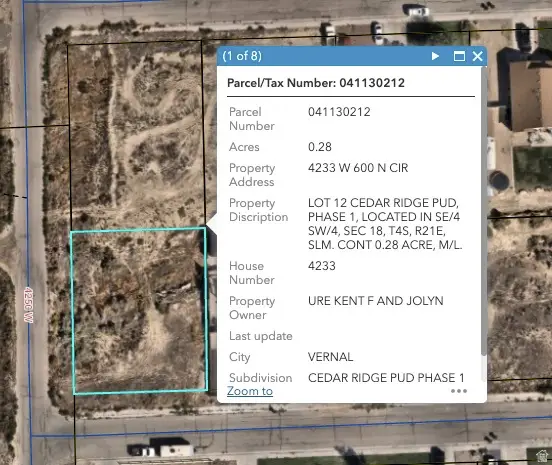This screenshot has width=552, height=465.
Task: Click the Acres field label
Action: pyautogui.click(x=244, y=146)
